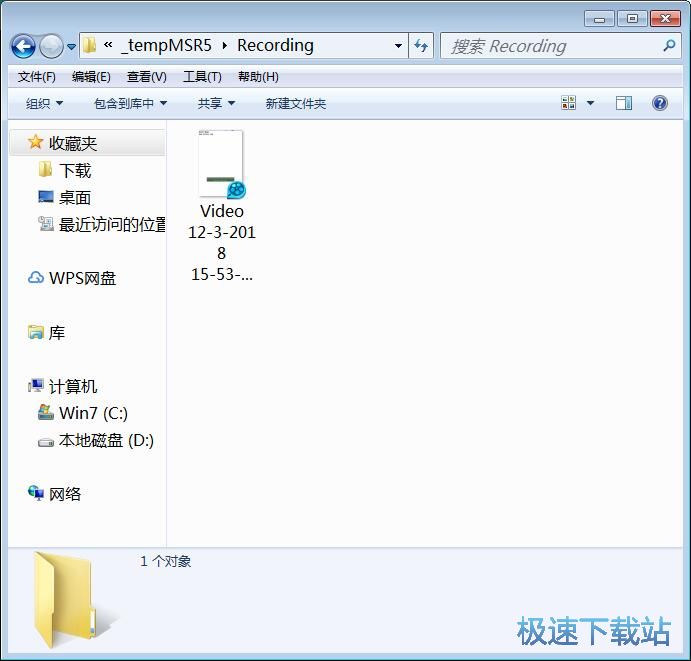Select 库 in the navigation pane
The image size is (691, 661).
coord(57,333)
